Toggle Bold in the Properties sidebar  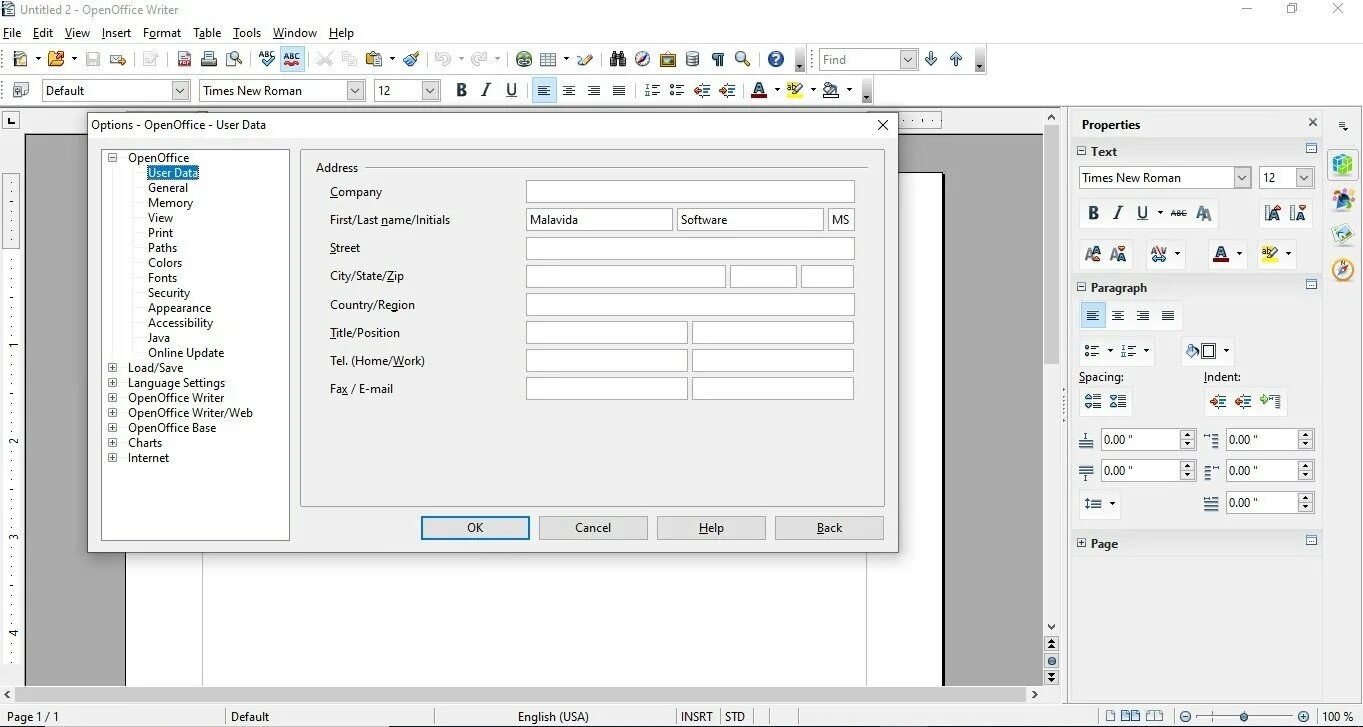(x=1093, y=213)
